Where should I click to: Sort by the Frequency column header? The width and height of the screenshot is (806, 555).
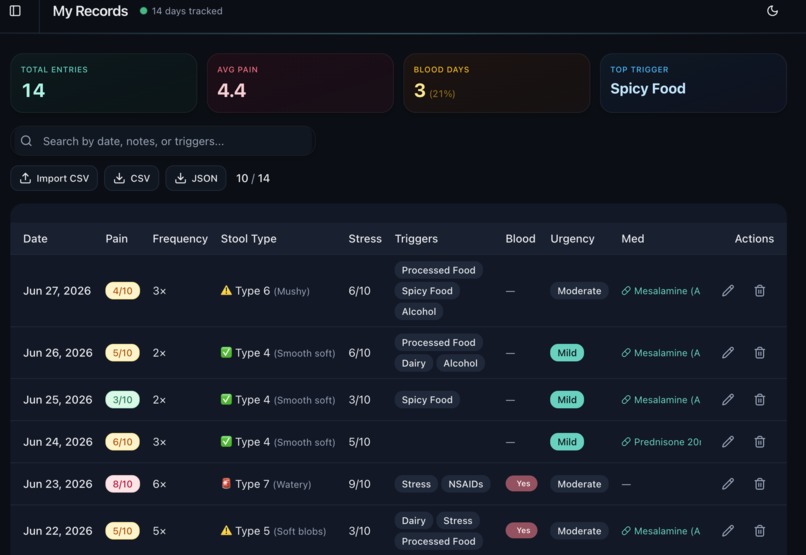[180, 238]
